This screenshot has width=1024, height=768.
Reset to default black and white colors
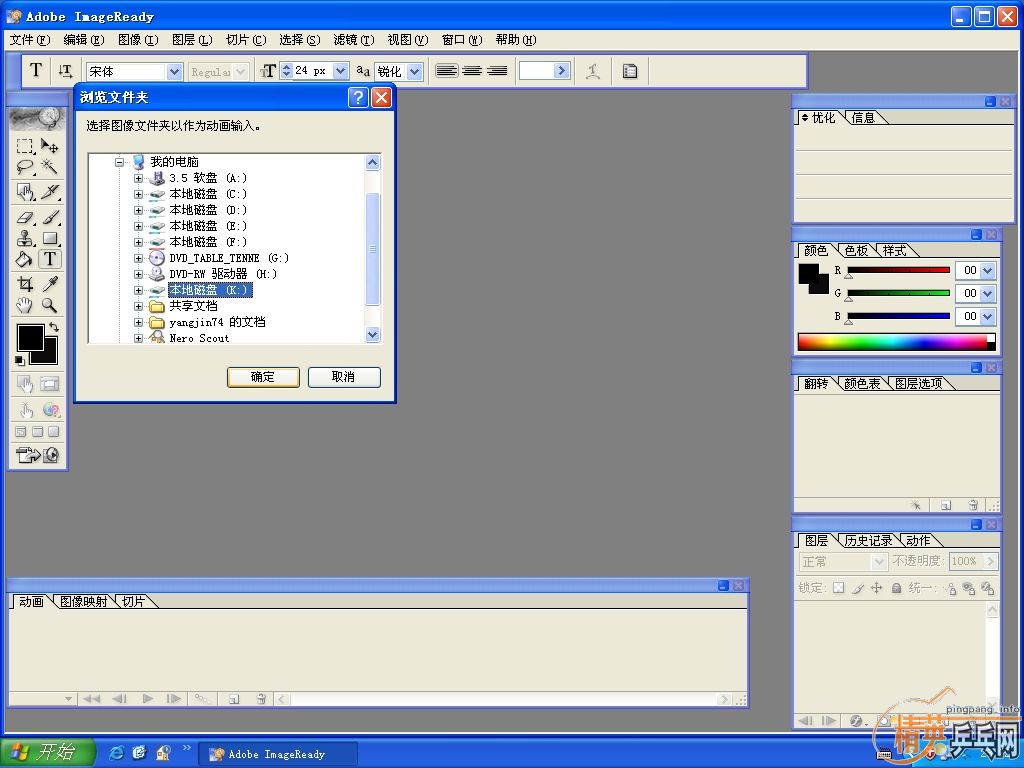coord(20,360)
